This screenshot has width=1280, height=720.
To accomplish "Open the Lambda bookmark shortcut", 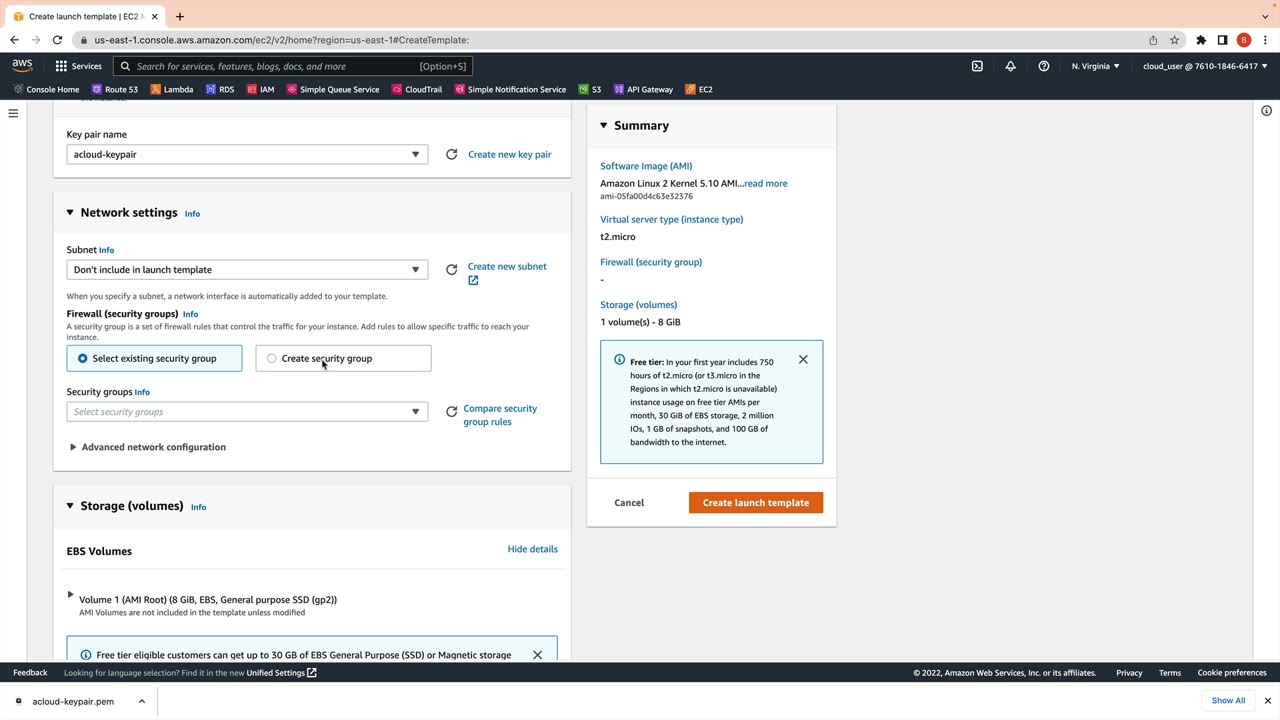I will [172, 89].
